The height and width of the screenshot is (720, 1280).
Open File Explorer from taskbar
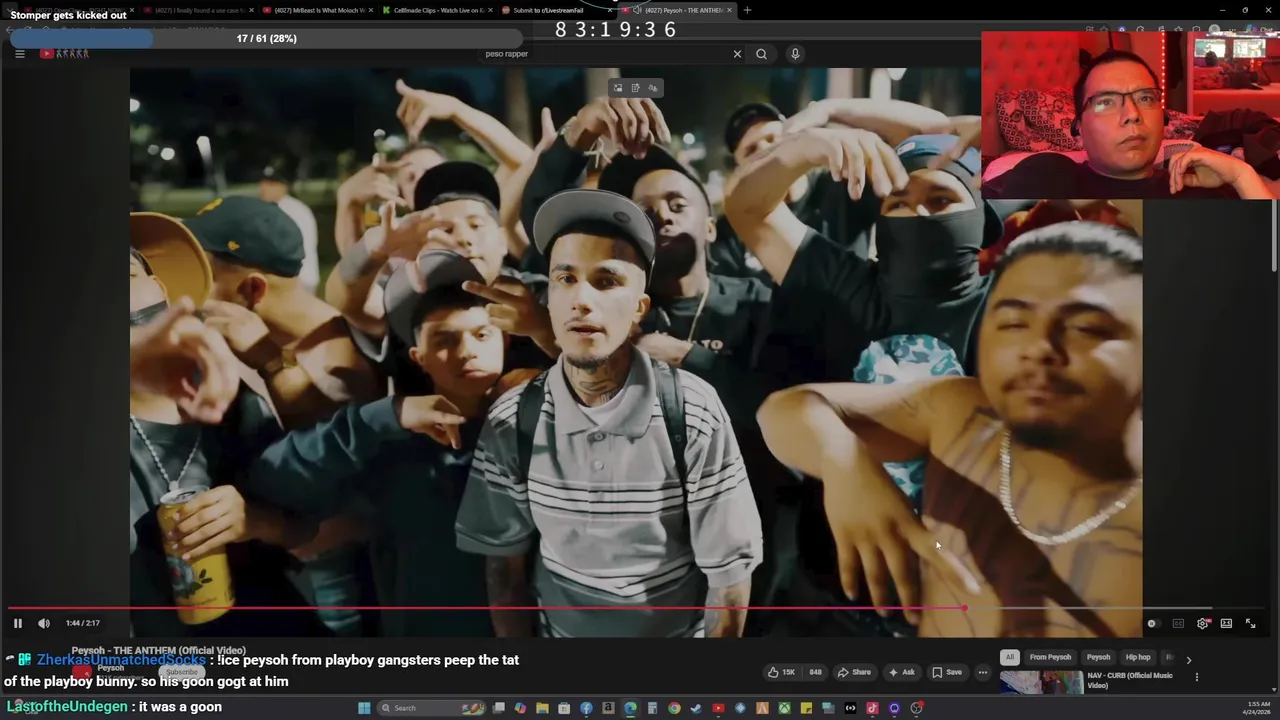click(542, 708)
